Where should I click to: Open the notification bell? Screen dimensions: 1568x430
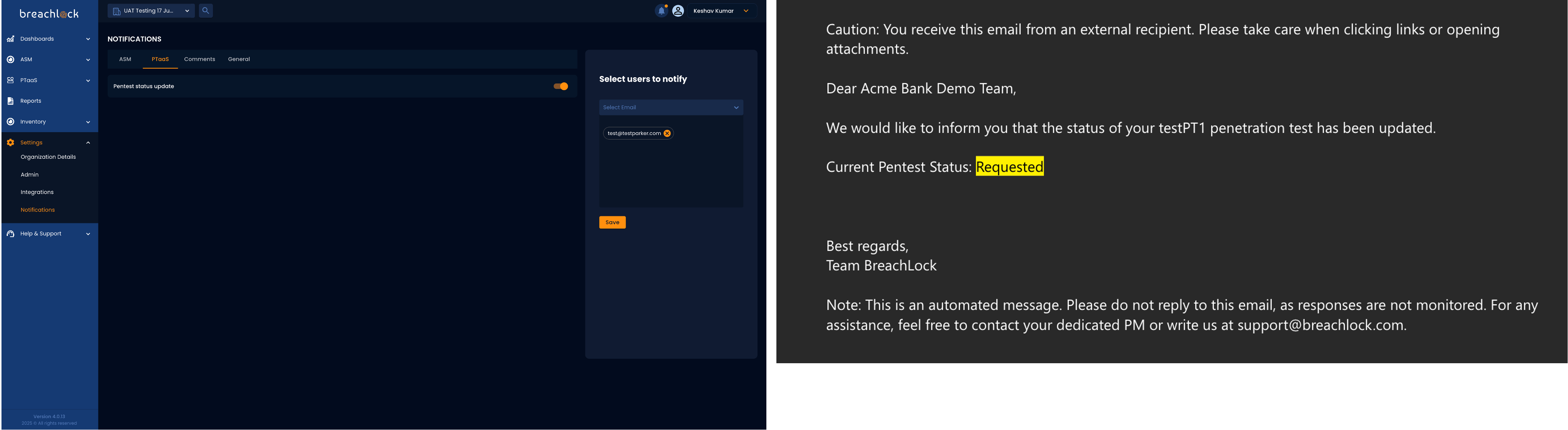[661, 10]
